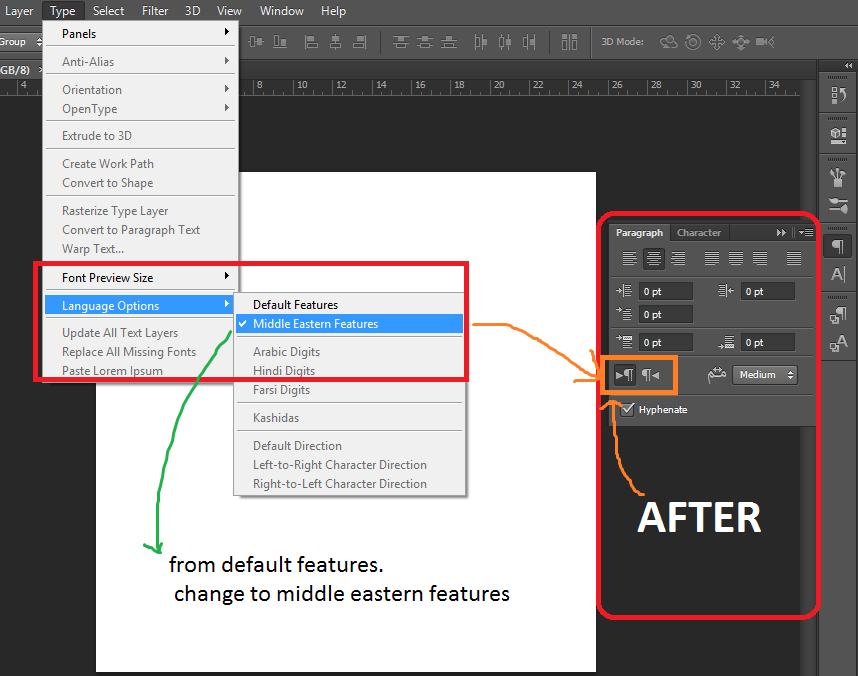Open Character Styles panel in dock
The height and width of the screenshot is (676, 858).
click(x=838, y=343)
